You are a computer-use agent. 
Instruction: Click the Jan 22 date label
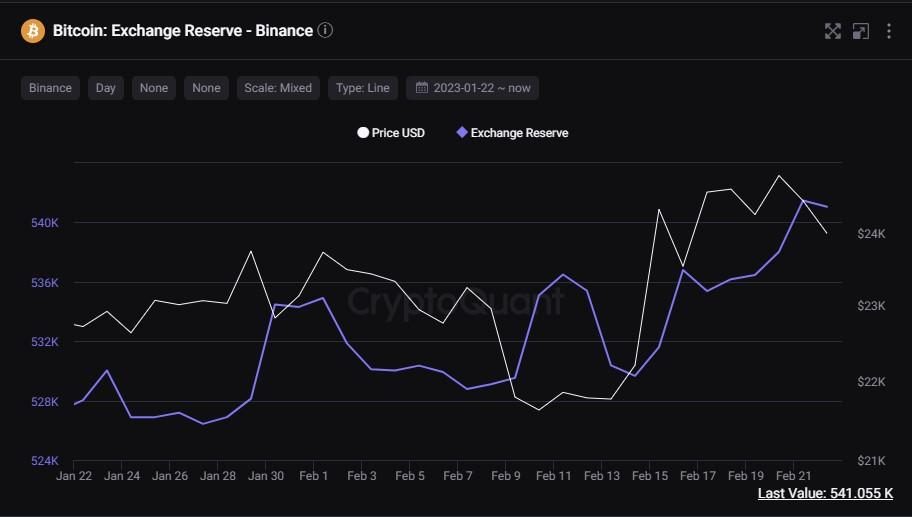pyautogui.click(x=74, y=476)
